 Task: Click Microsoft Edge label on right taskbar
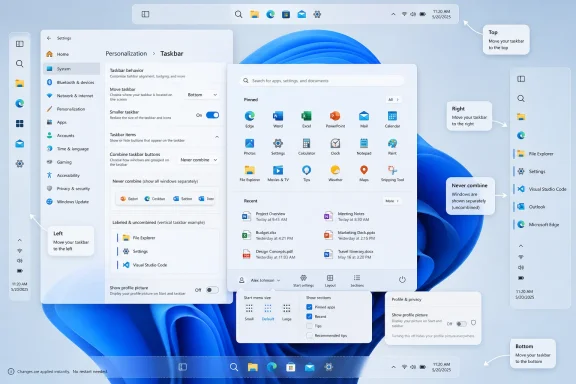[x=544, y=225]
